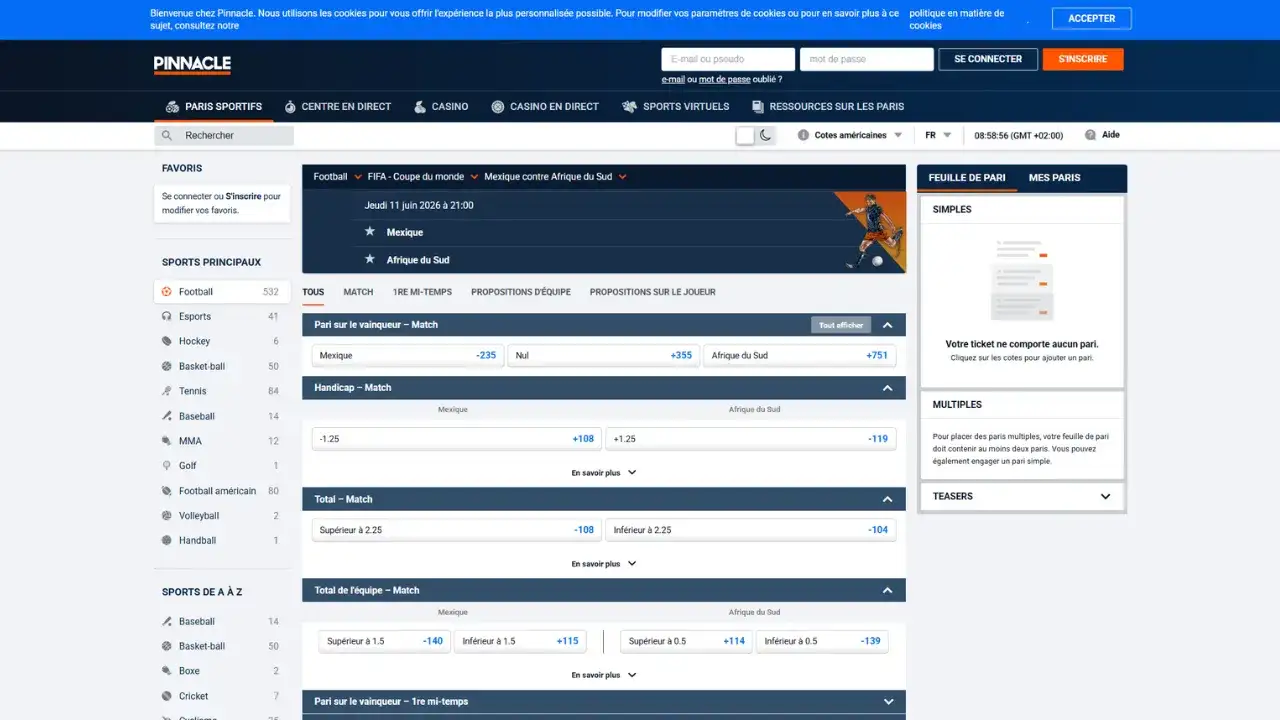This screenshot has width=1280, height=720.
Task: Click S'inscrire orange button
Action: tap(1083, 59)
